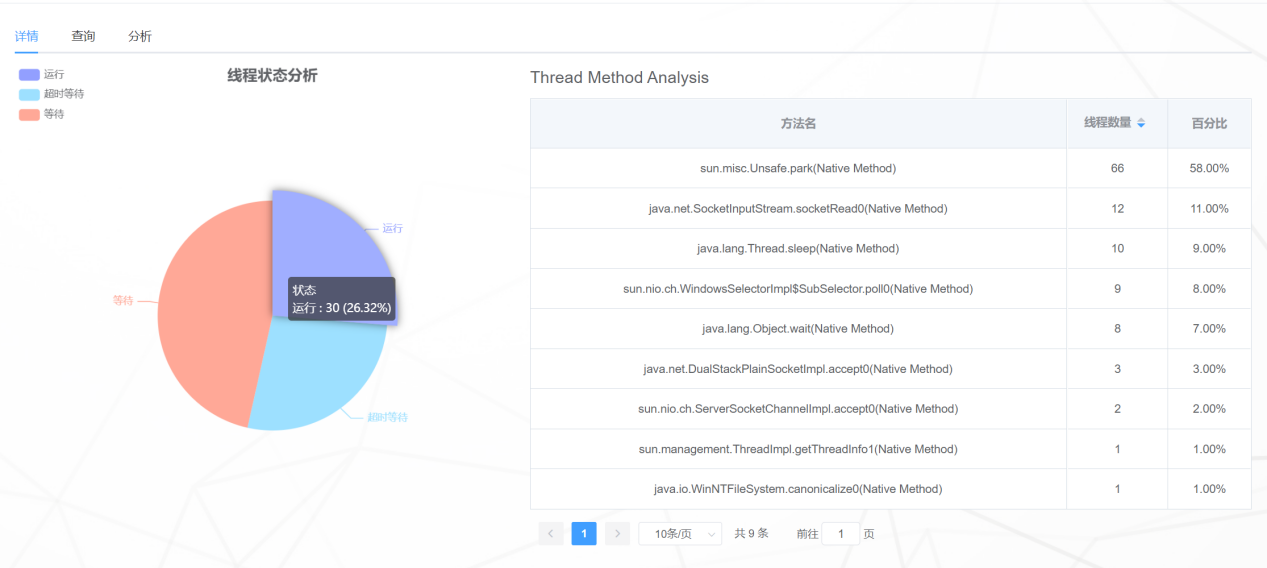Screen dimensions: 1267x568
Task: Select WindowsSelectorImpl$SubSelector.poll0 method cell
Action: point(798,288)
